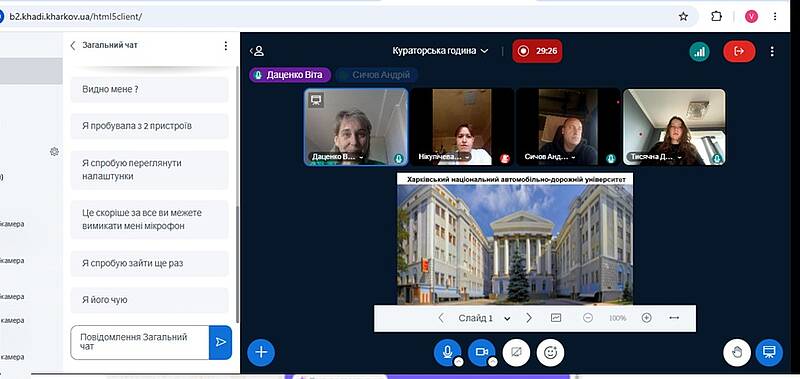Expand the microphone audio device options arrow
Image resolution: width=800 pixels, height=379 pixels.
[x=458, y=362]
